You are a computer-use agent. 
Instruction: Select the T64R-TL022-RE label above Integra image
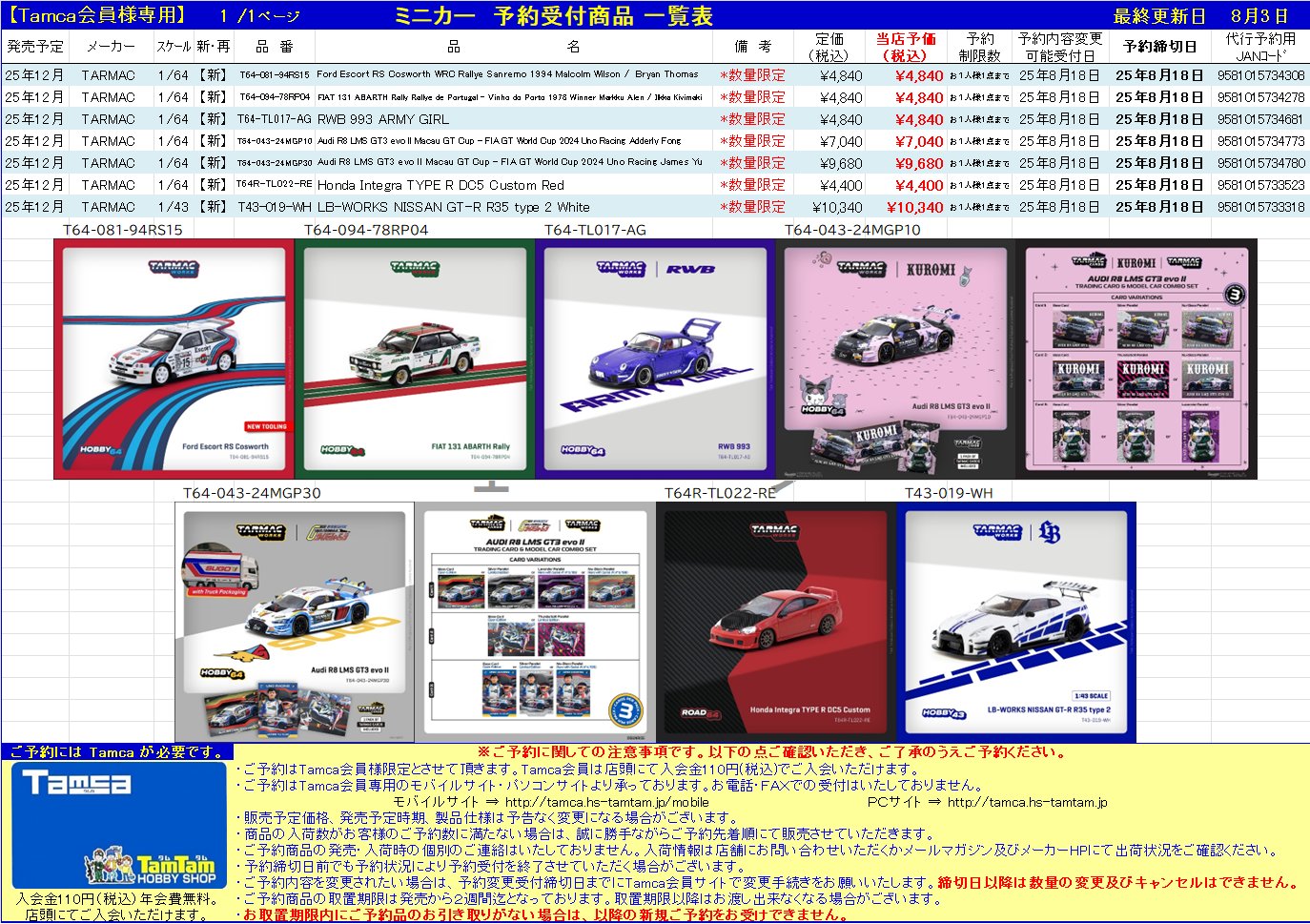point(720,493)
